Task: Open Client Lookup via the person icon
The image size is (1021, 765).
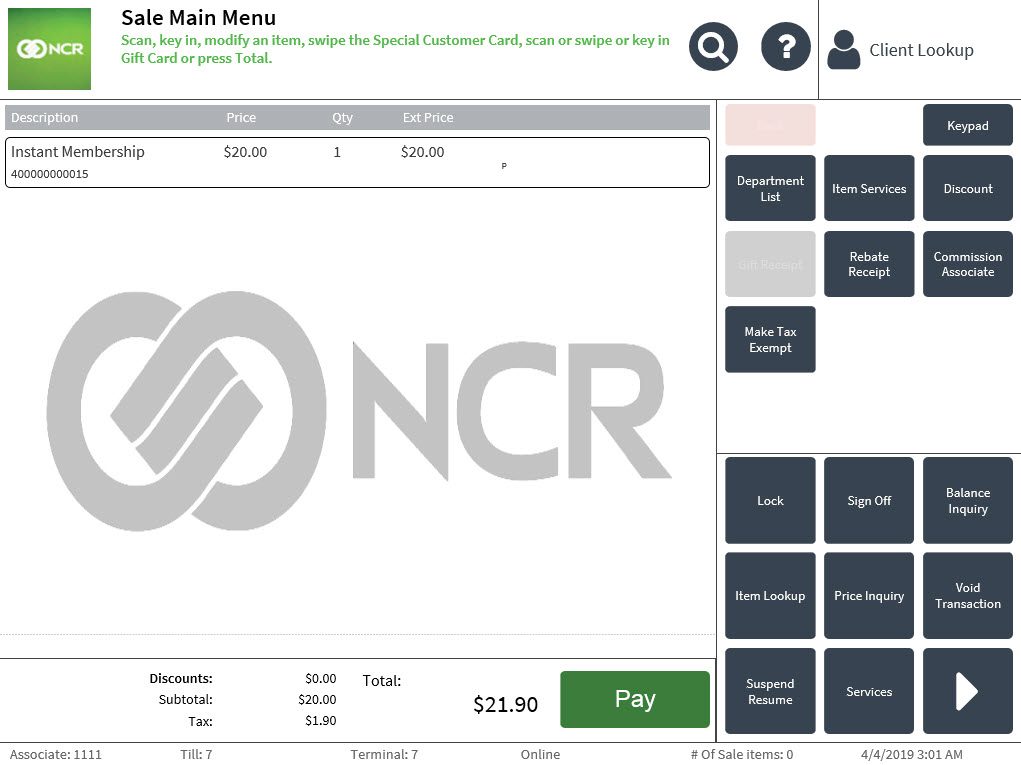Action: click(x=843, y=49)
